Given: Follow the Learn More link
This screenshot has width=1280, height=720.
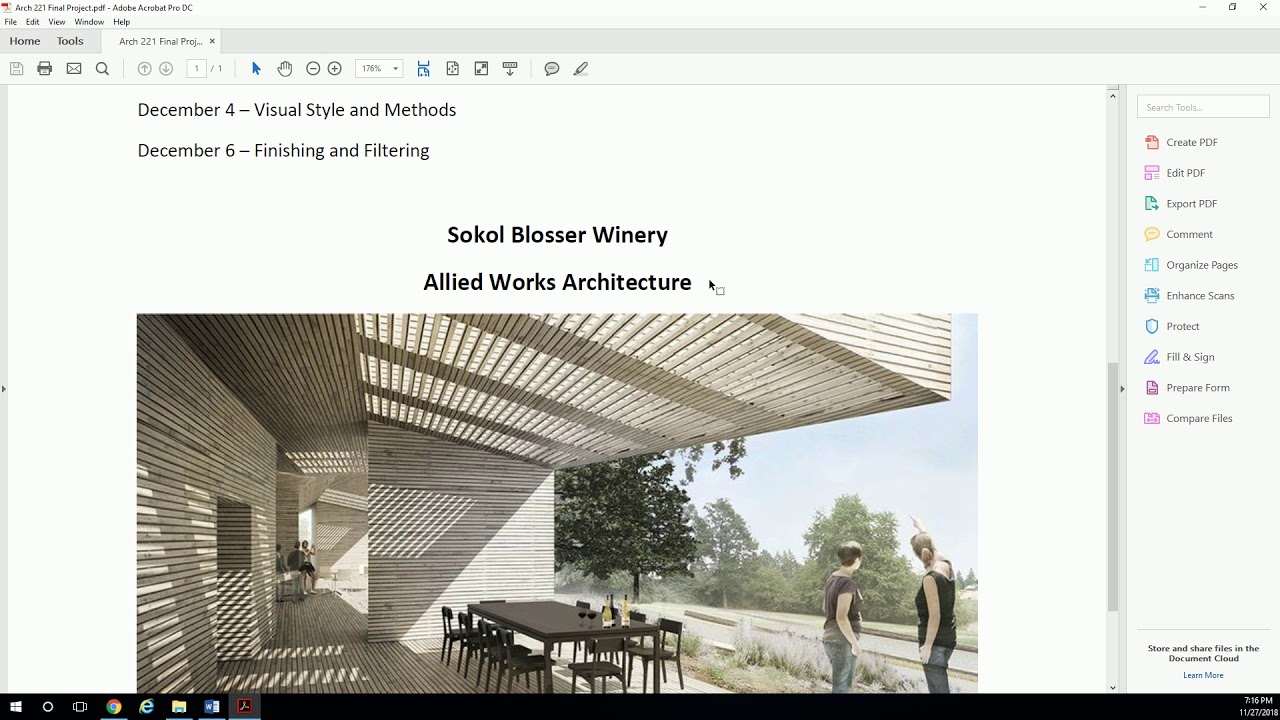Looking at the screenshot, I should 1203,675.
